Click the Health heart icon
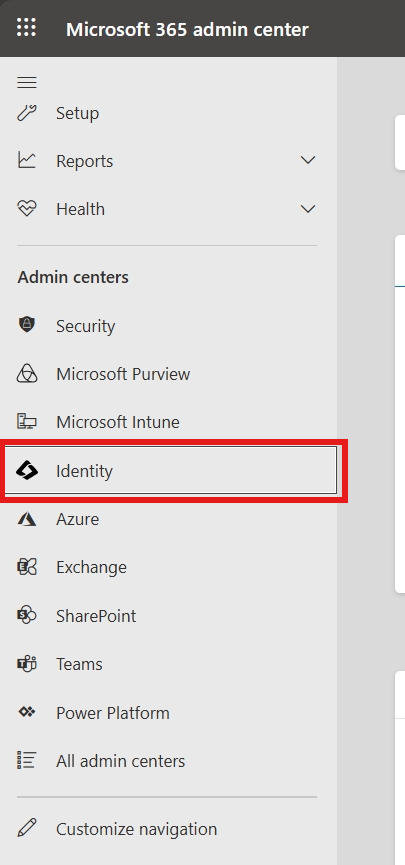 pyautogui.click(x=26, y=209)
